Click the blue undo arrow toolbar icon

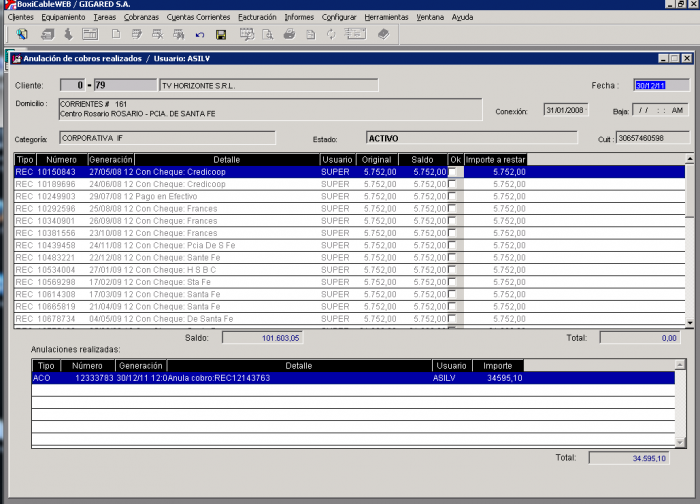[200, 34]
